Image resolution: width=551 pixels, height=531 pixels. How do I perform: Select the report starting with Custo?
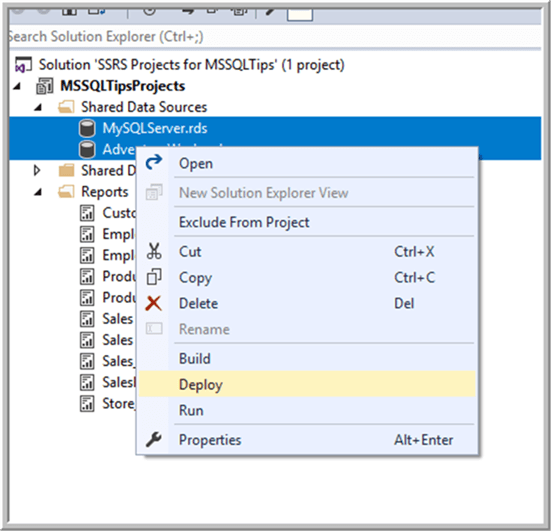(119, 213)
